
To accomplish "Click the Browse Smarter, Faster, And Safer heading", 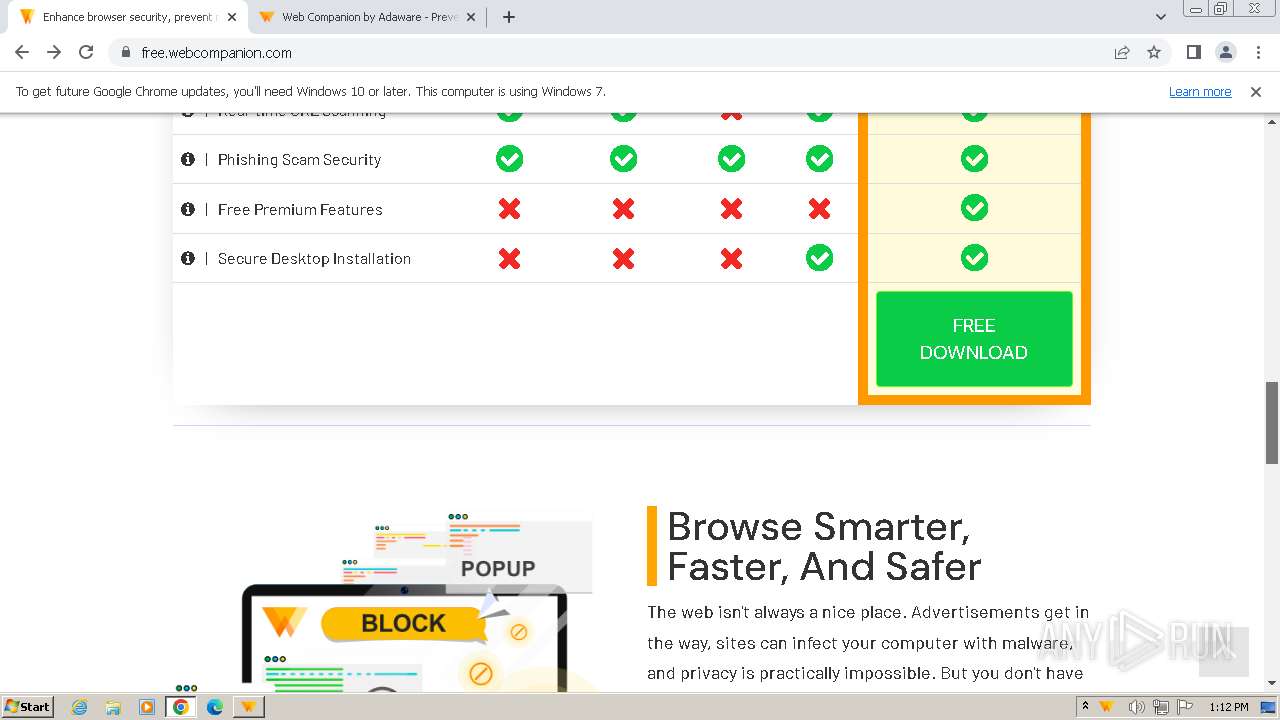I will pos(824,546).
